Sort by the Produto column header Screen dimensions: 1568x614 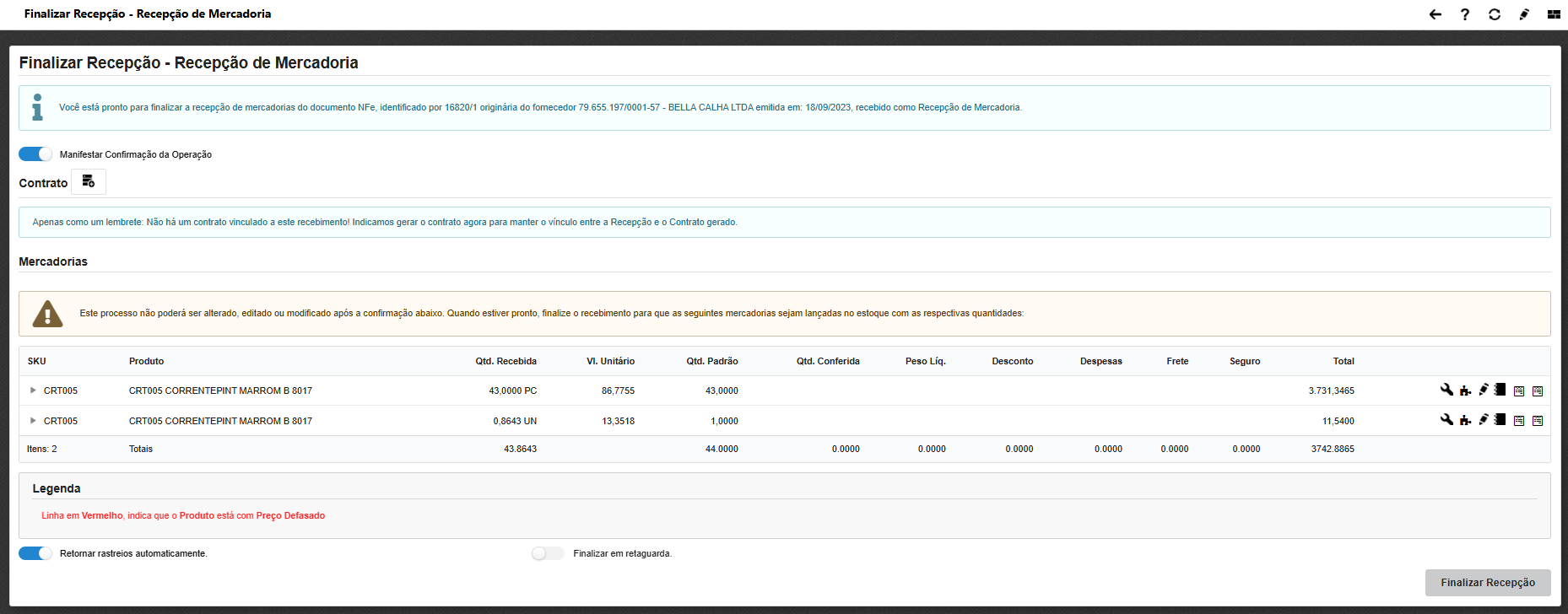tap(147, 361)
